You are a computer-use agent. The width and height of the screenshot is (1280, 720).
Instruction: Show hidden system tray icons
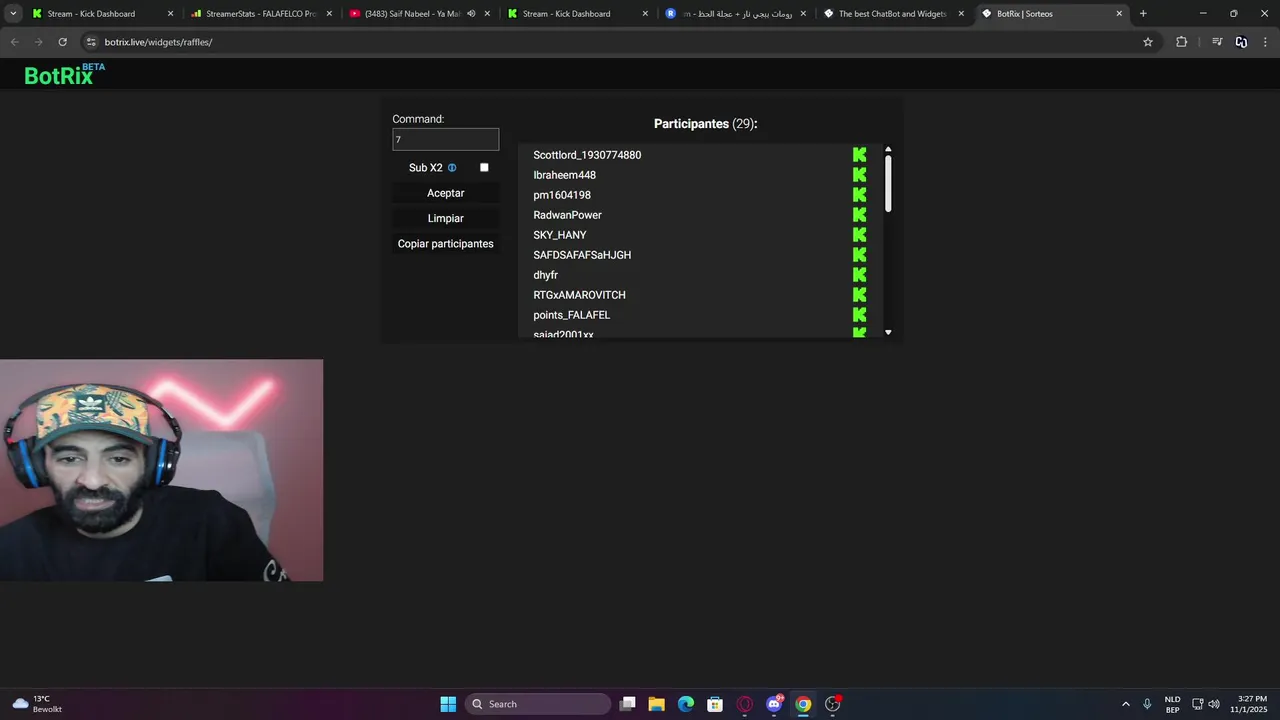(1125, 704)
